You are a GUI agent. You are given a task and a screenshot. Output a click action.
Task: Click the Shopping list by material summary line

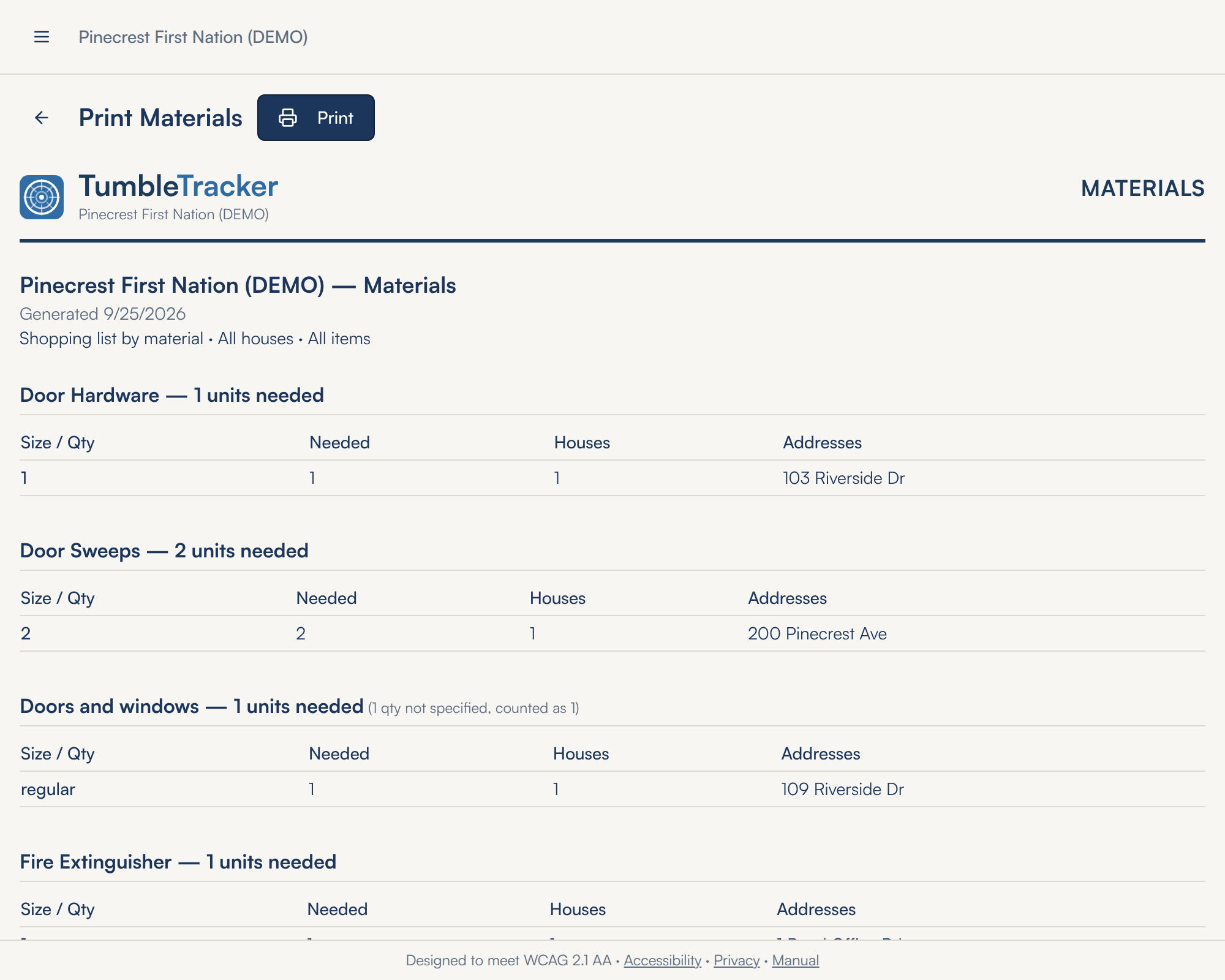click(195, 339)
